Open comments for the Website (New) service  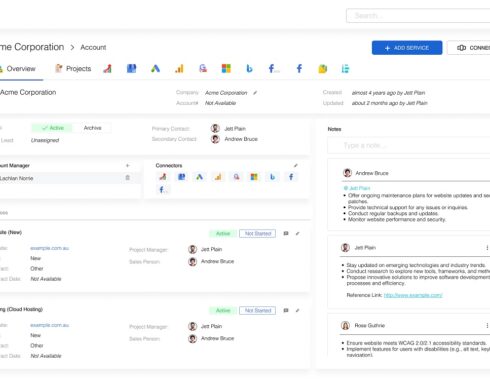pyautogui.click(x=286, y=233)
